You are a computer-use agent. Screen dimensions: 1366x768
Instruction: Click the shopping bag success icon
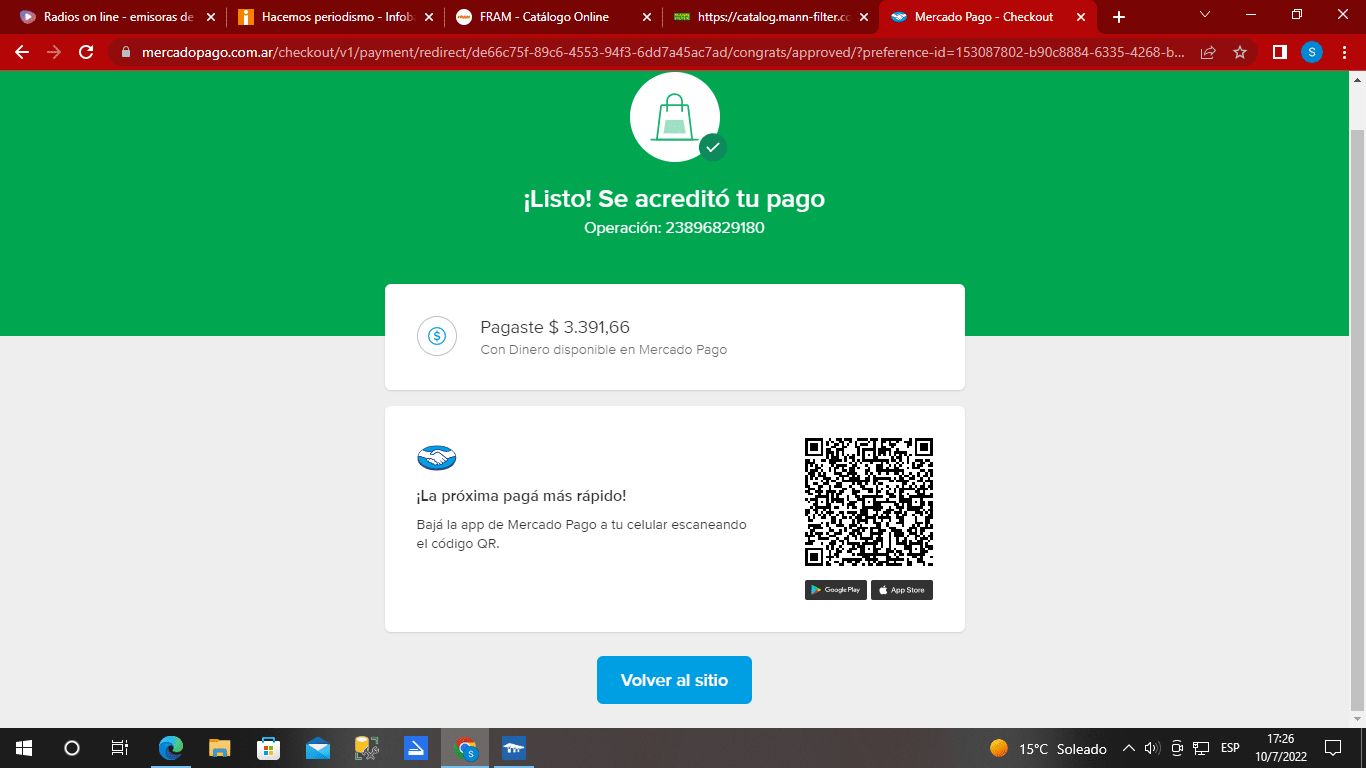pos(675,117)
